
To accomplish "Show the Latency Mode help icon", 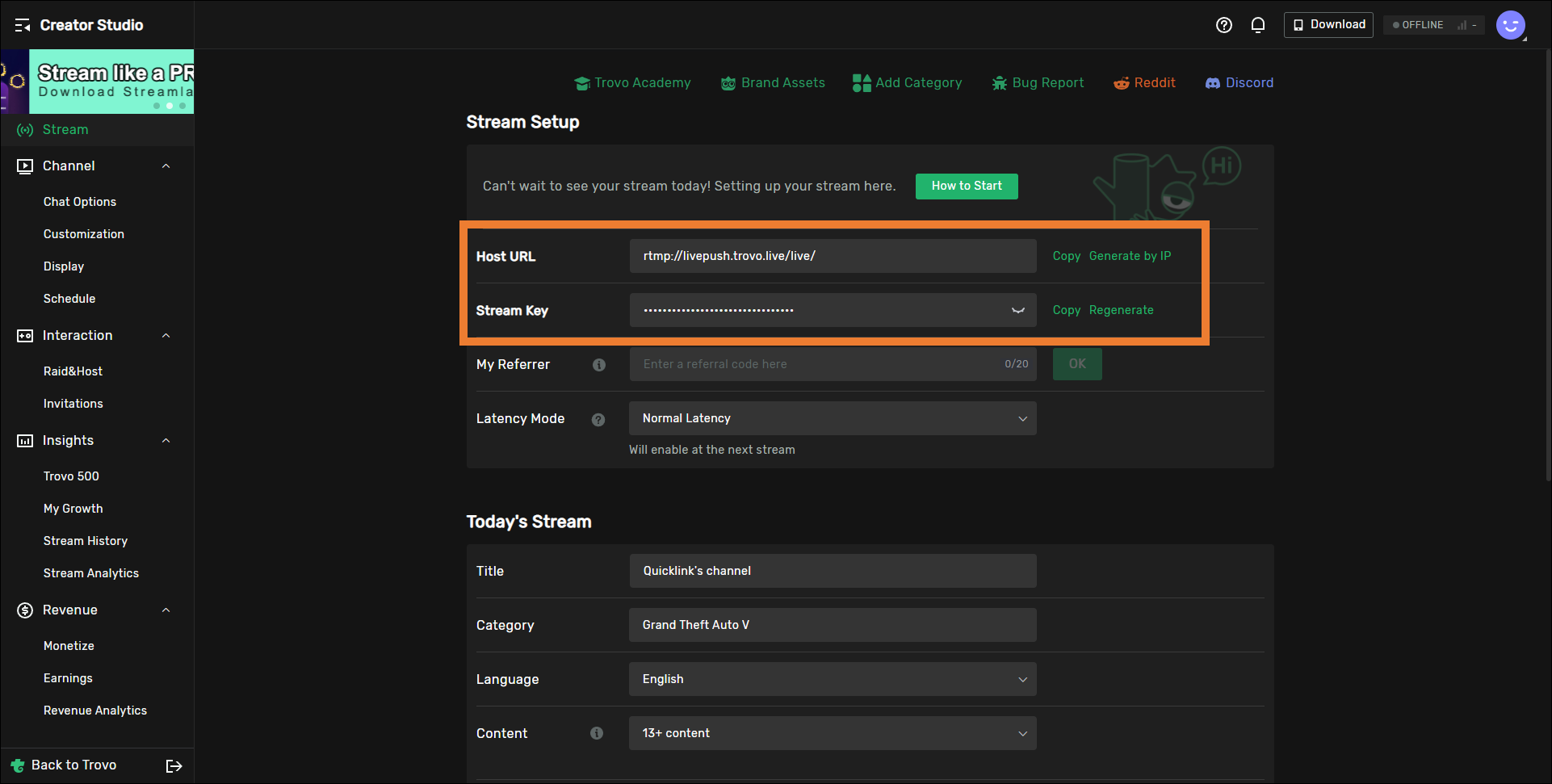I will [598, 420].
